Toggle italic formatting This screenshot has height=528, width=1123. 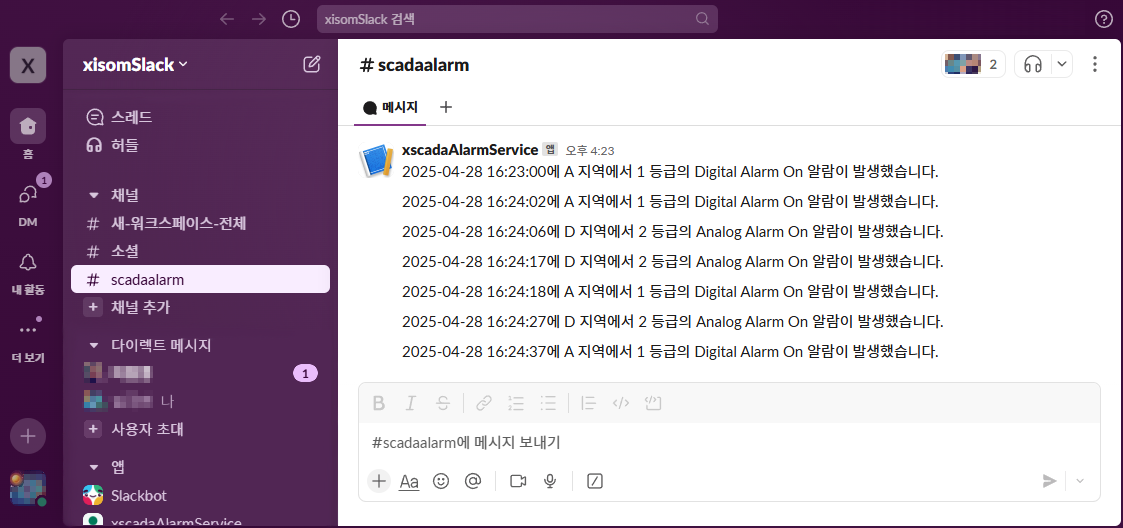(x=410, y=403)
